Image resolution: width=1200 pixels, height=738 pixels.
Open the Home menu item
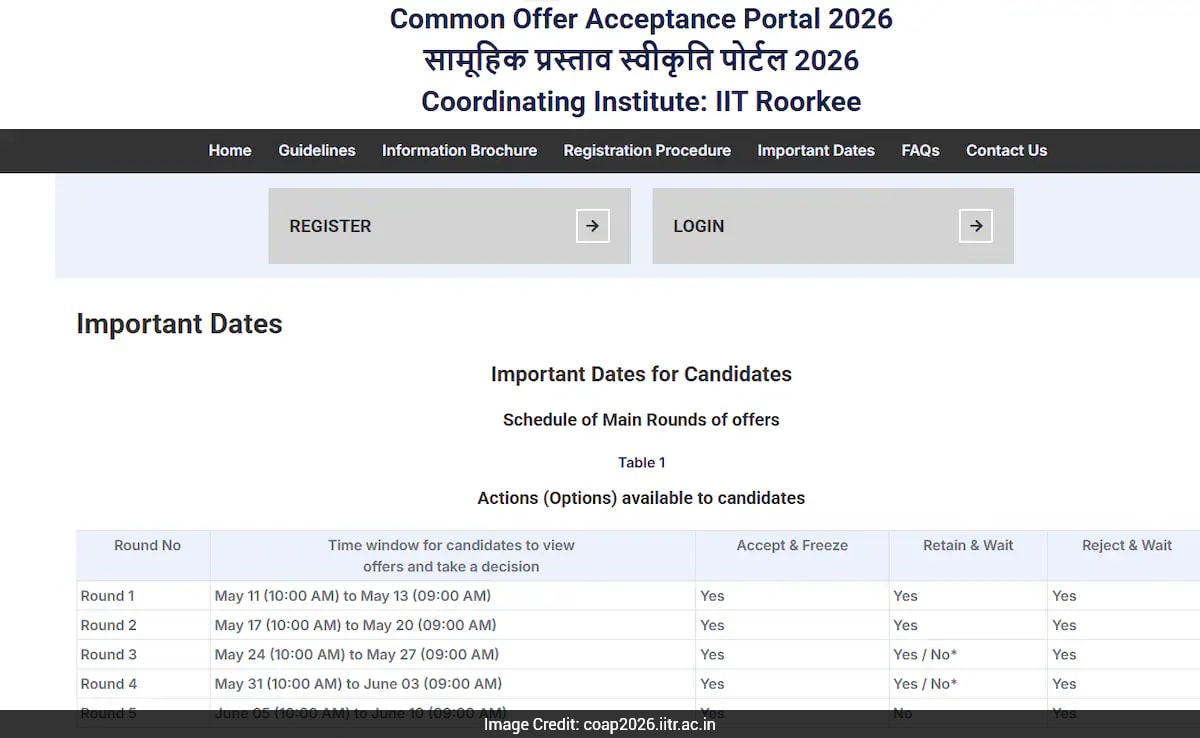pyautogui.click(x=229, y=150)
